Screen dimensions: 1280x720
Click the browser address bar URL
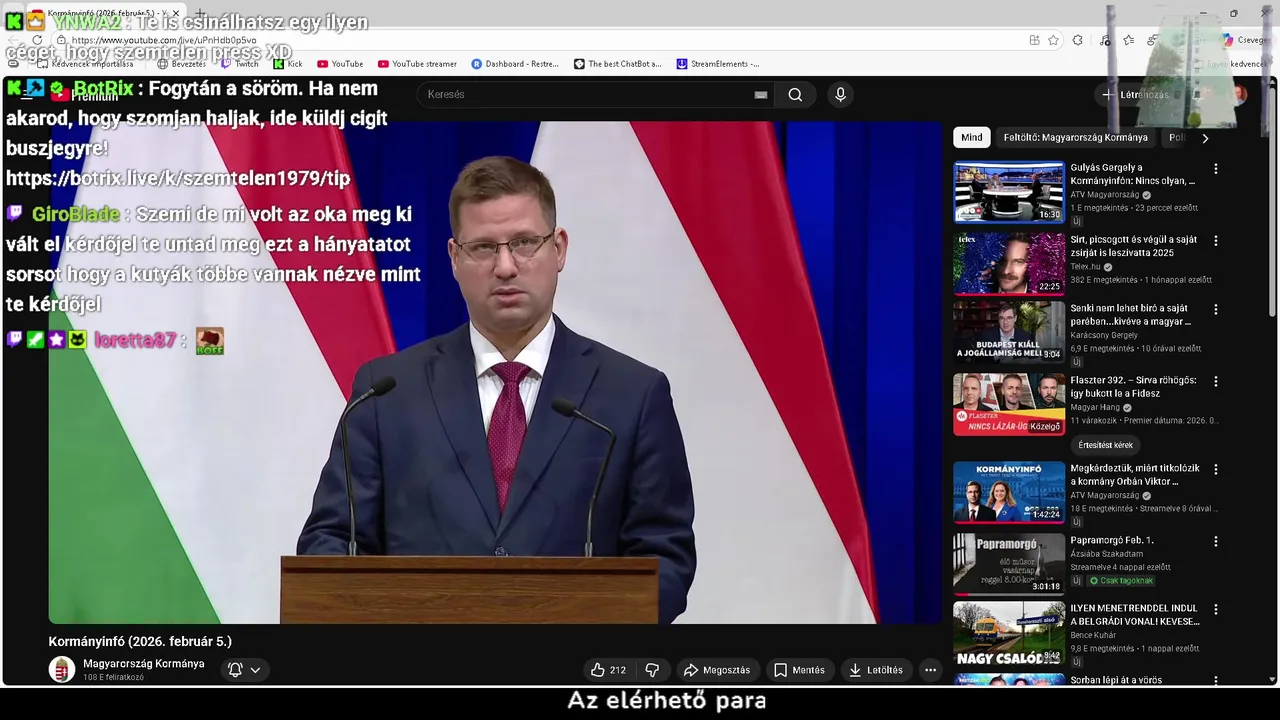click(164, 40)
